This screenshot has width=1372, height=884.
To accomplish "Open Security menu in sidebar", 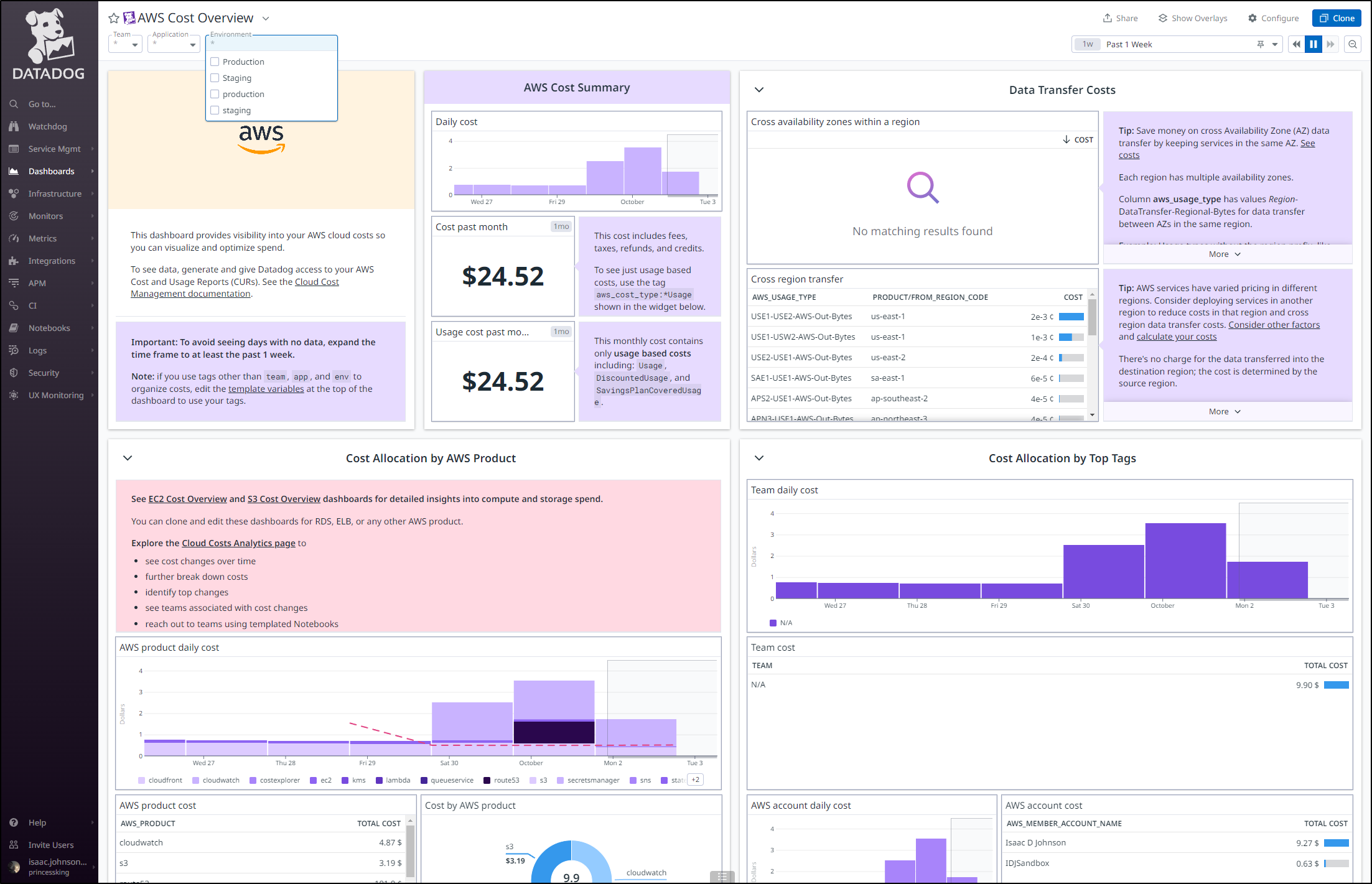I will pyautogui.click(x=49, y=373).
